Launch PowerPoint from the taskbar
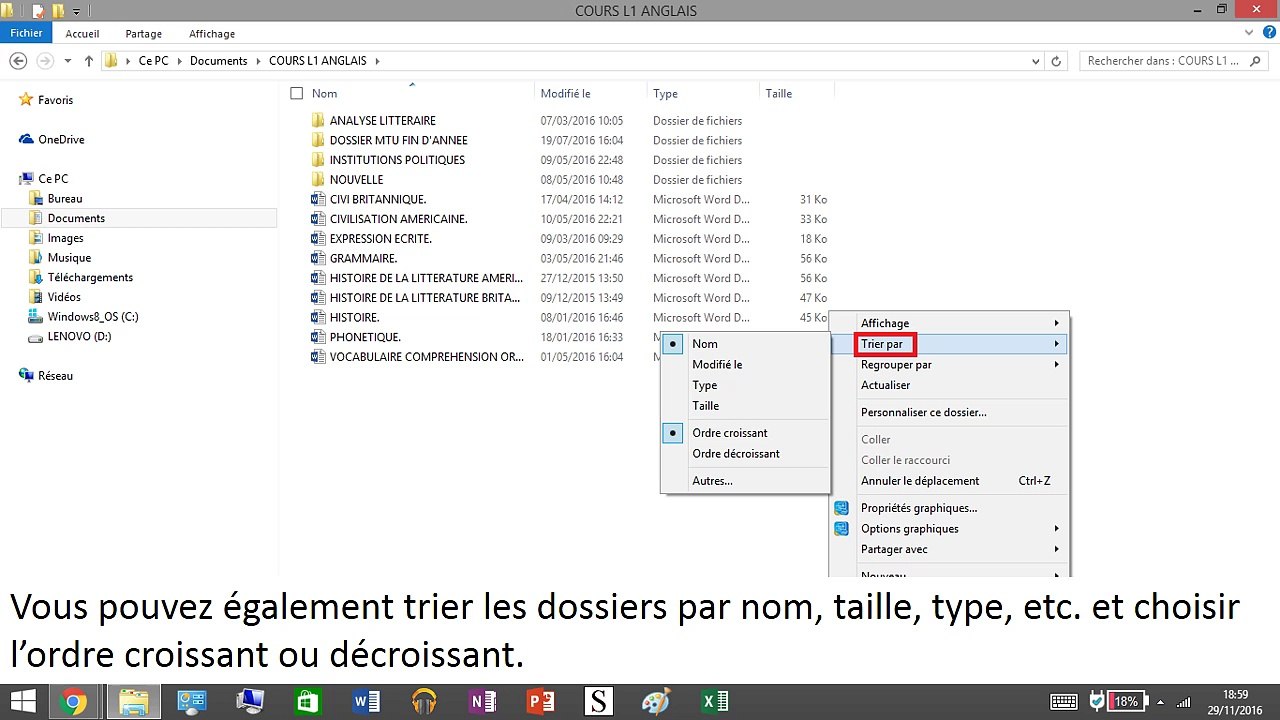This screenshot has height=720, width=1280. 541,702
